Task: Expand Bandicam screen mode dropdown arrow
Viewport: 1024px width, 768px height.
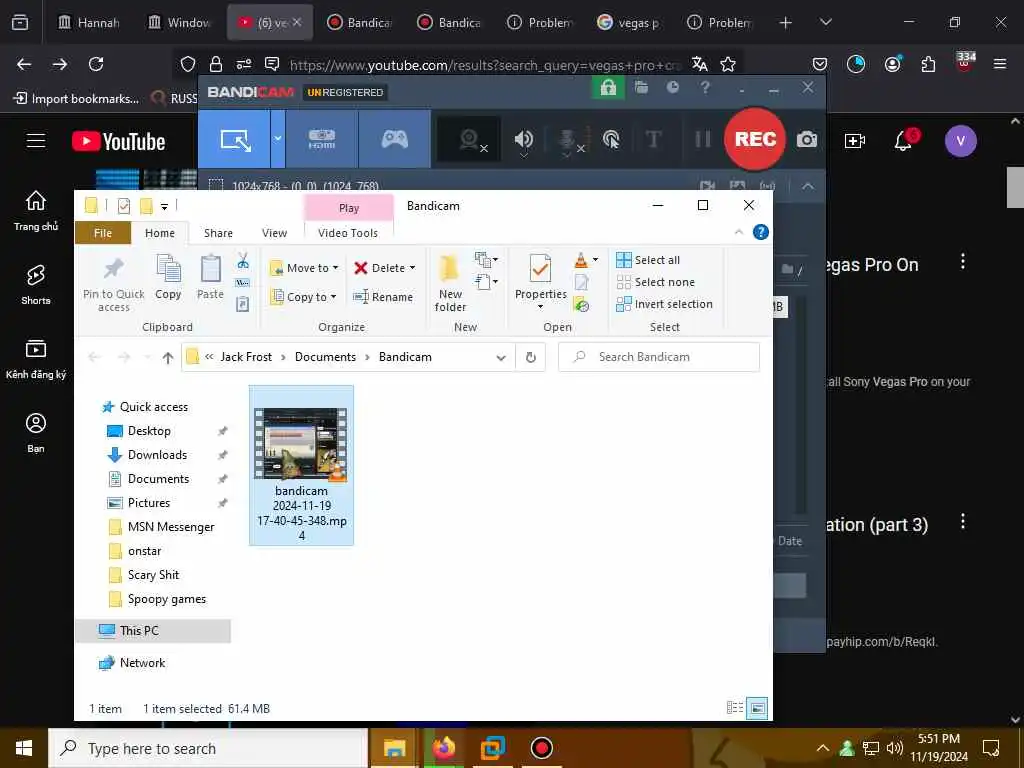Action: pyautogui.click(x=278, y=139)
